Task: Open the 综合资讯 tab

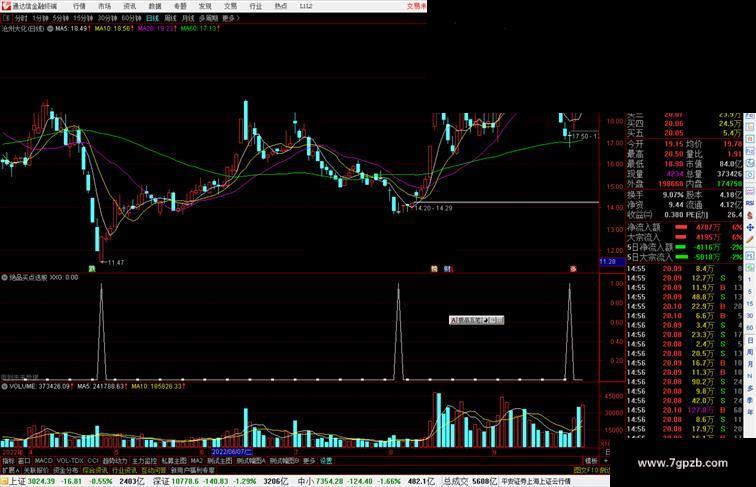Action: 95,470
